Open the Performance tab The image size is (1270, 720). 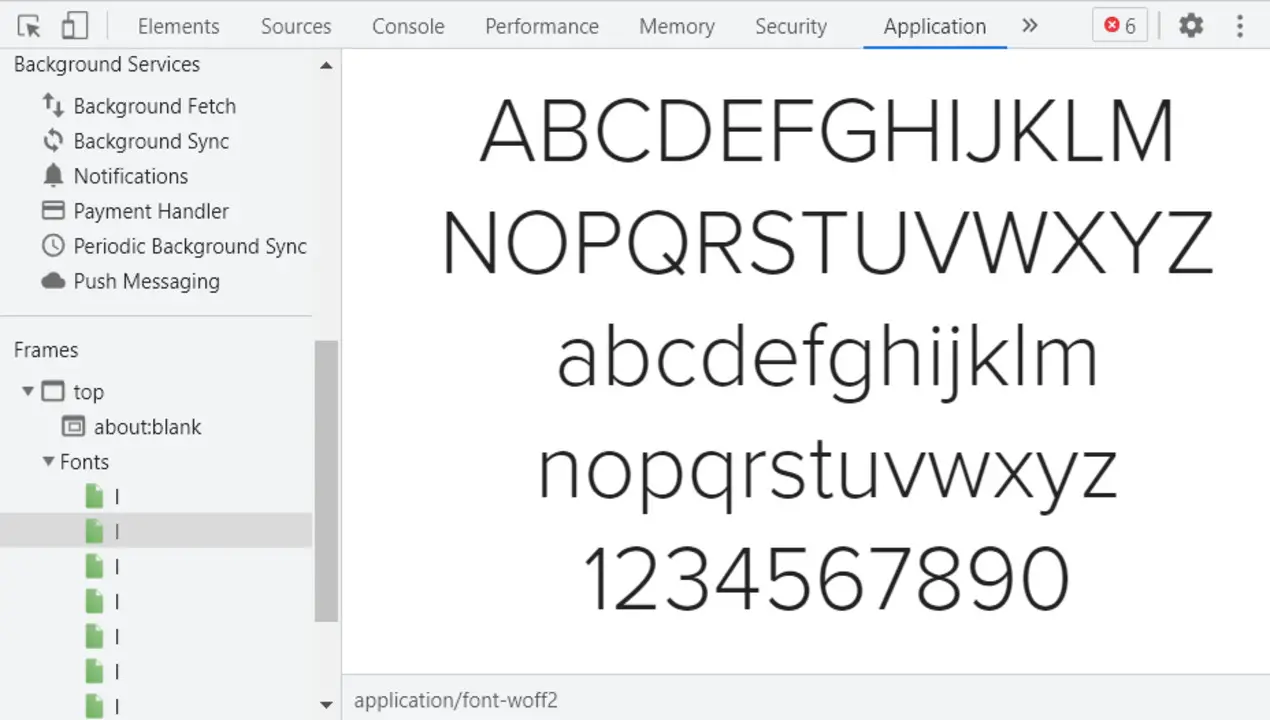tap(542, 26)
